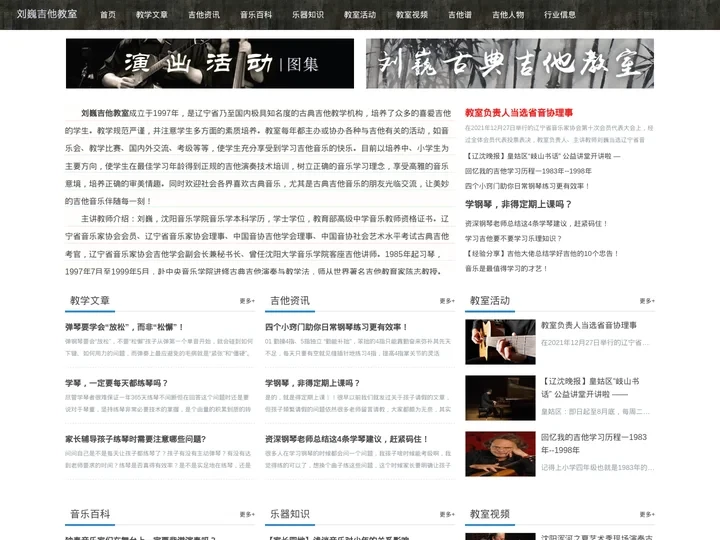Select 吉他谱 in the navigation bar
Viewport: 720px width, 540px height.
460,15
